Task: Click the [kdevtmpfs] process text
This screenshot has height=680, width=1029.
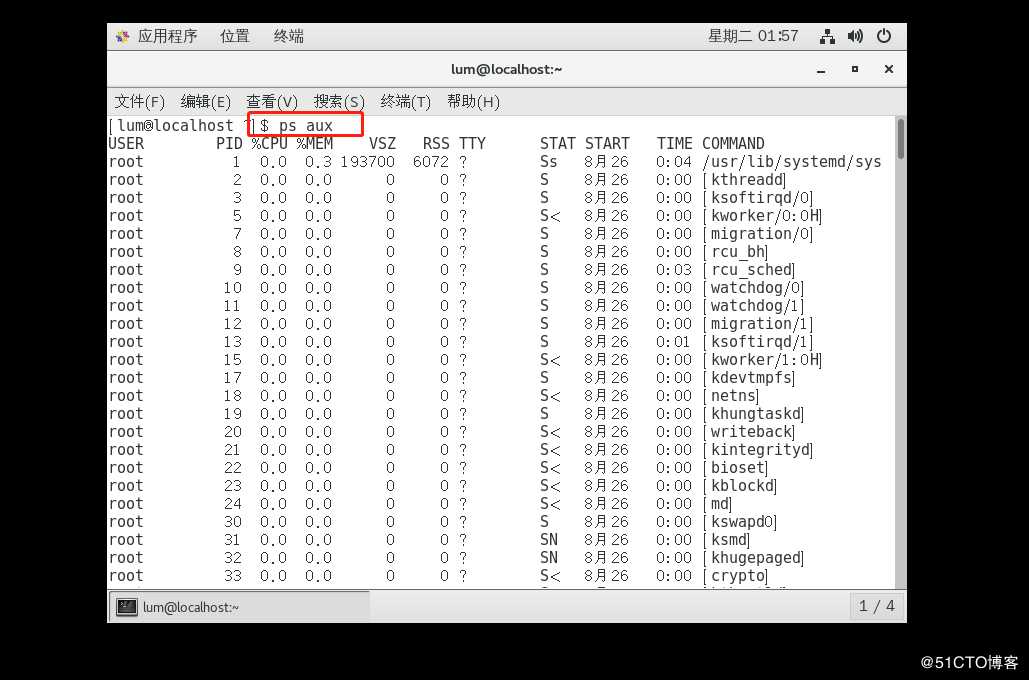Action: pos(749,378)
